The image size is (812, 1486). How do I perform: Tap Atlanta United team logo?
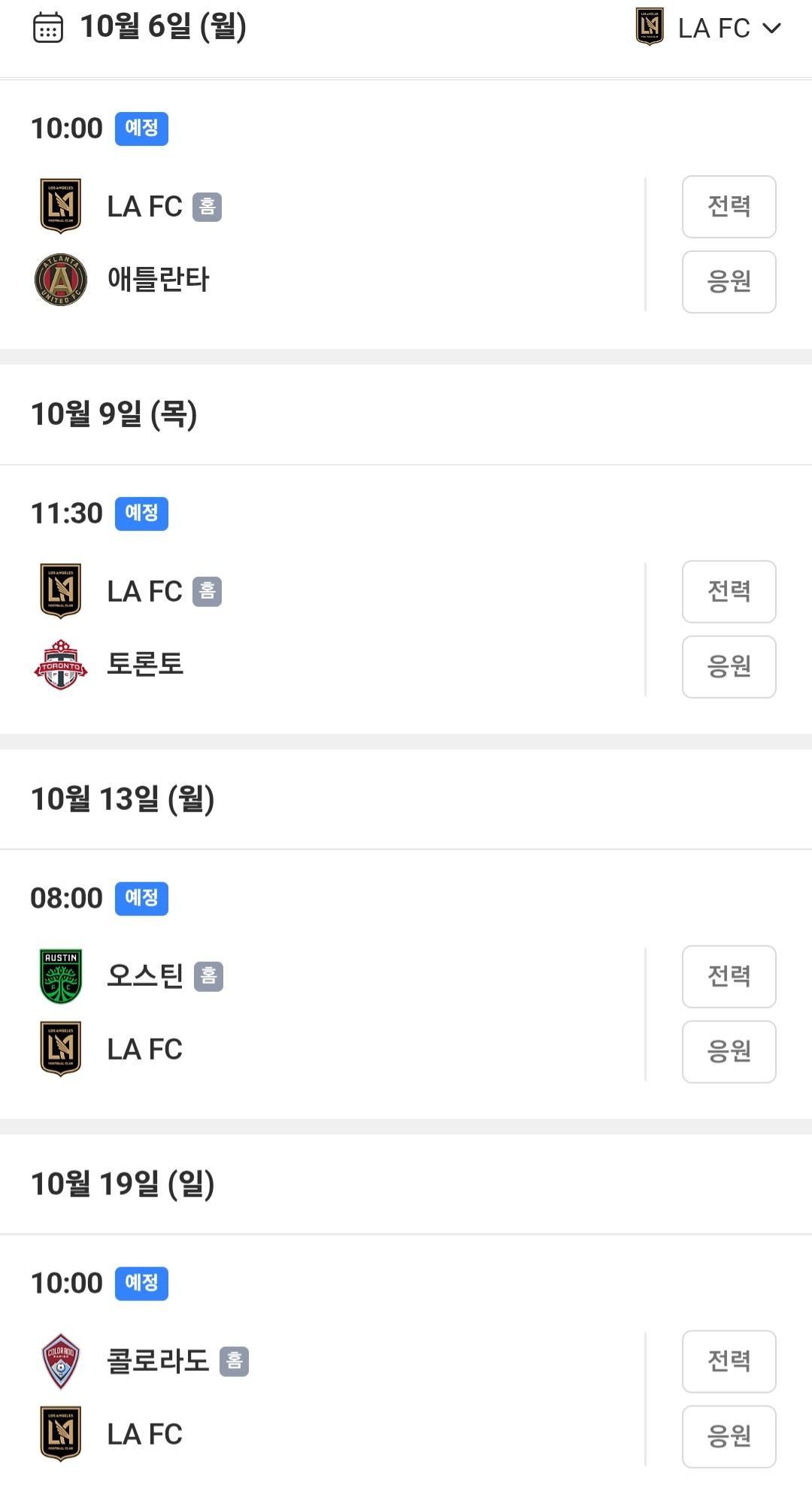[x=61, y=280]
